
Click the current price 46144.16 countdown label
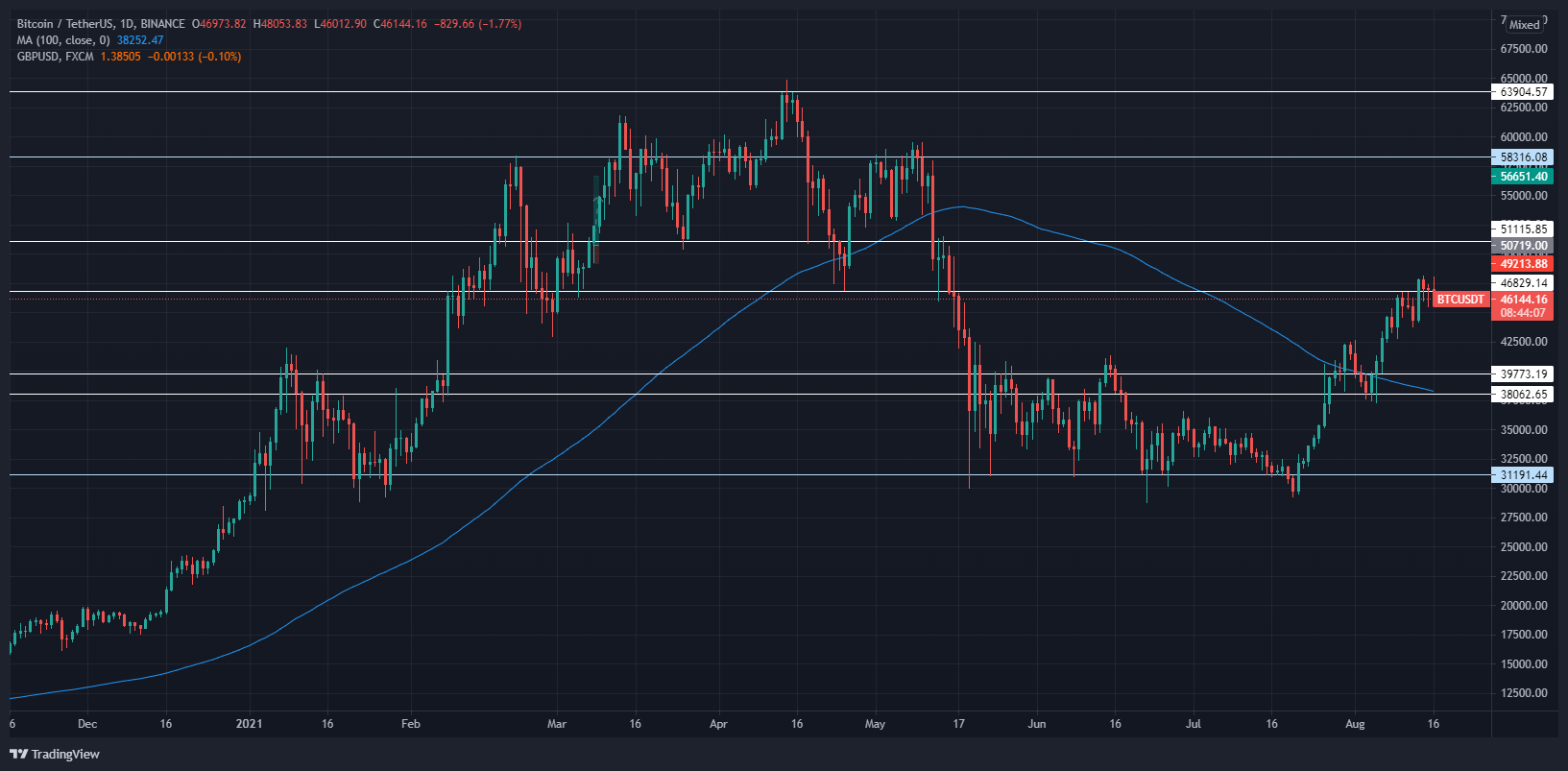pyautogui.click(x=1524, y=306)
